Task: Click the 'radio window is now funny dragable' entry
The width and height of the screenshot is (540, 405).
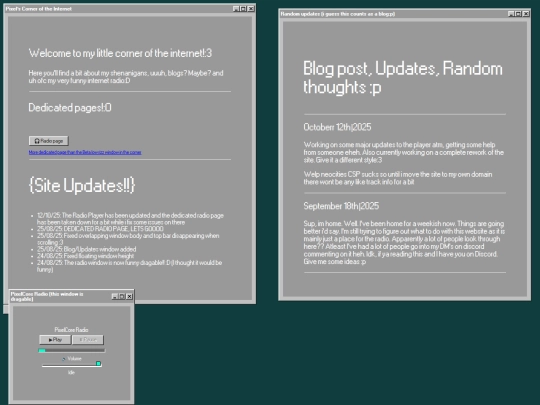Action: click(129, 266)
